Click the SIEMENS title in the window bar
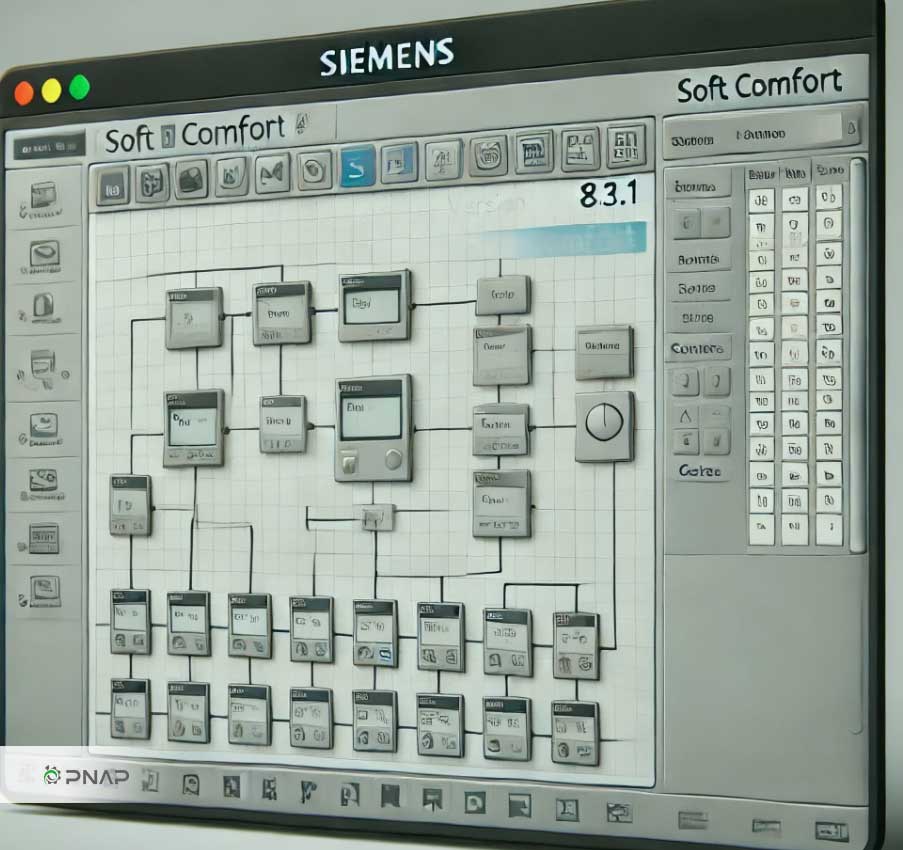 click(386, 56)
